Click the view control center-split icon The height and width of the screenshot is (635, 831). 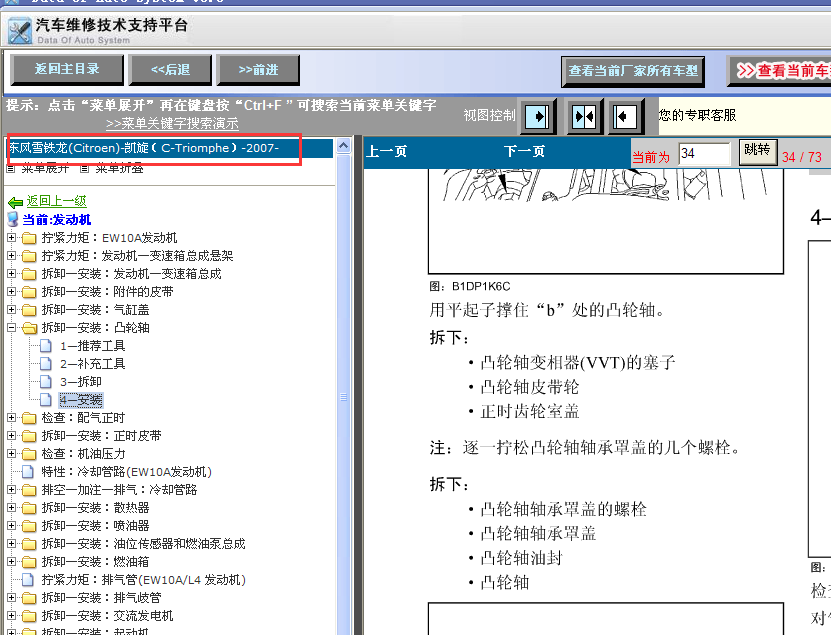click(x=583, y=117)
